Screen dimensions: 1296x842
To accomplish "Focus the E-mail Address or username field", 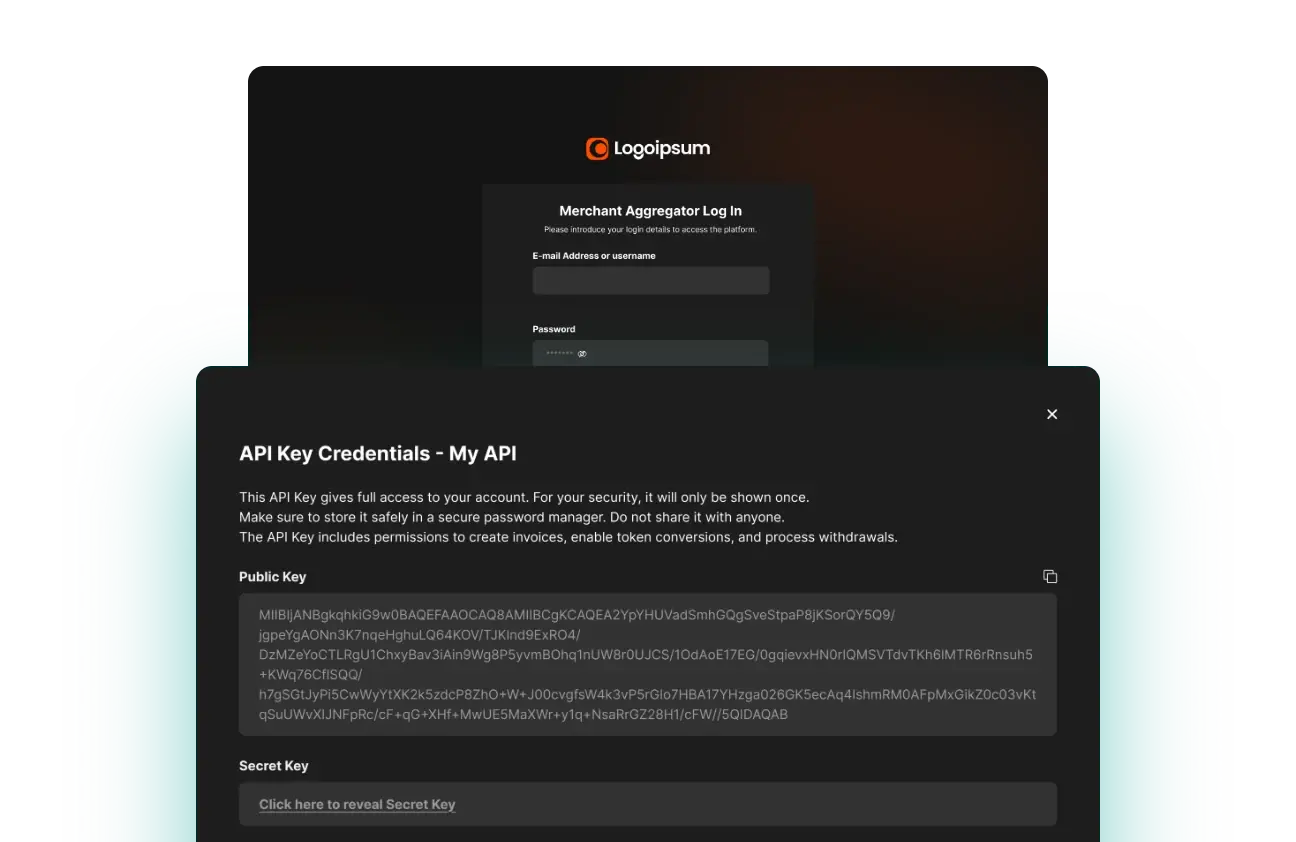I will coord(651,280).
